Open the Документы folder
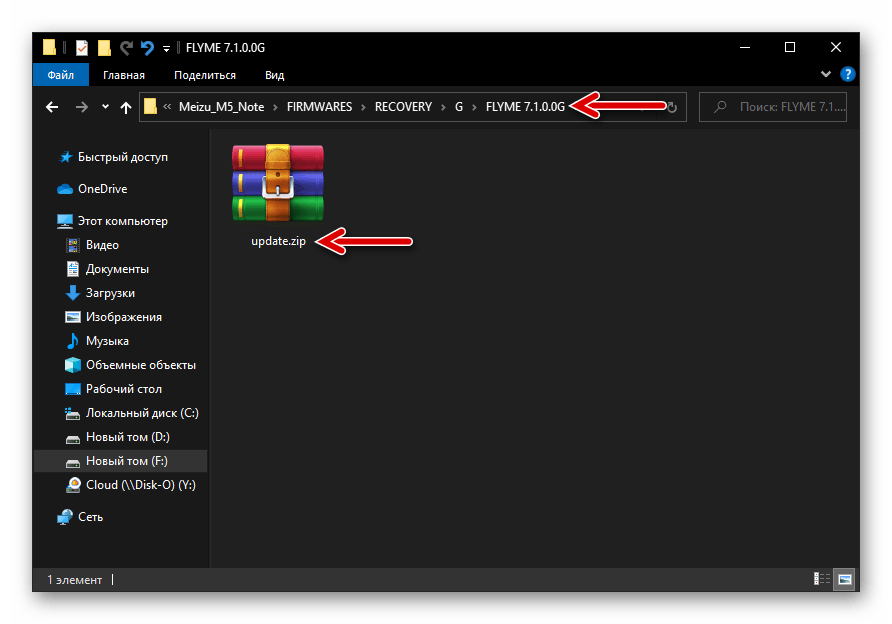This screenshot has width=892, height=624. click(x=117, y=269)
